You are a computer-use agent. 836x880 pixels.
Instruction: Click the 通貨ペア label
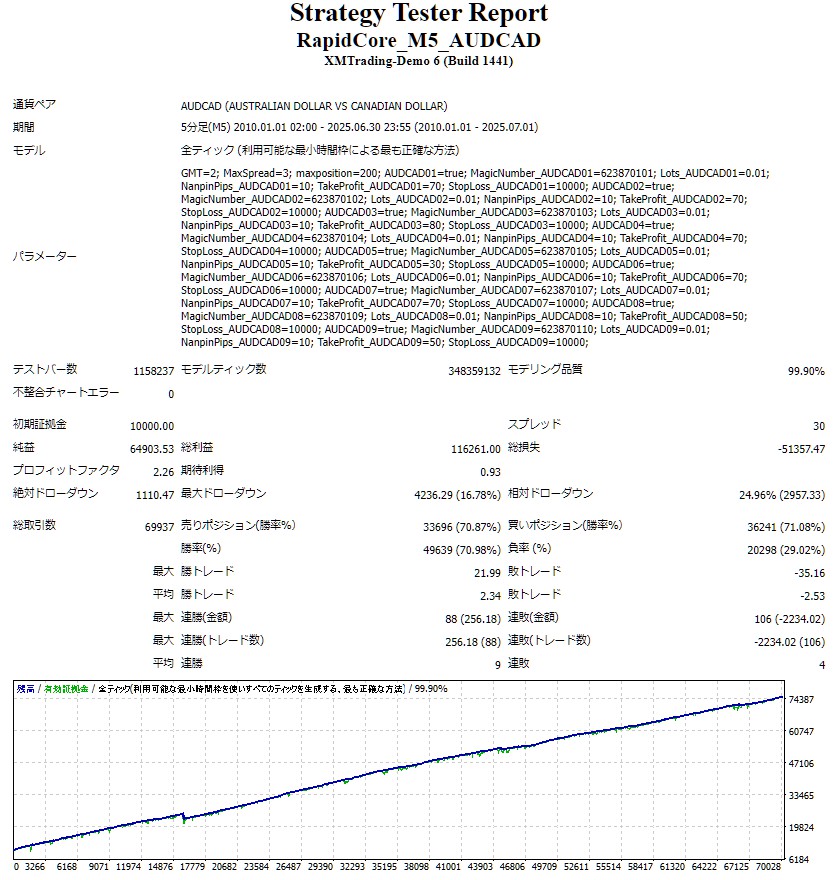(34, 104)
